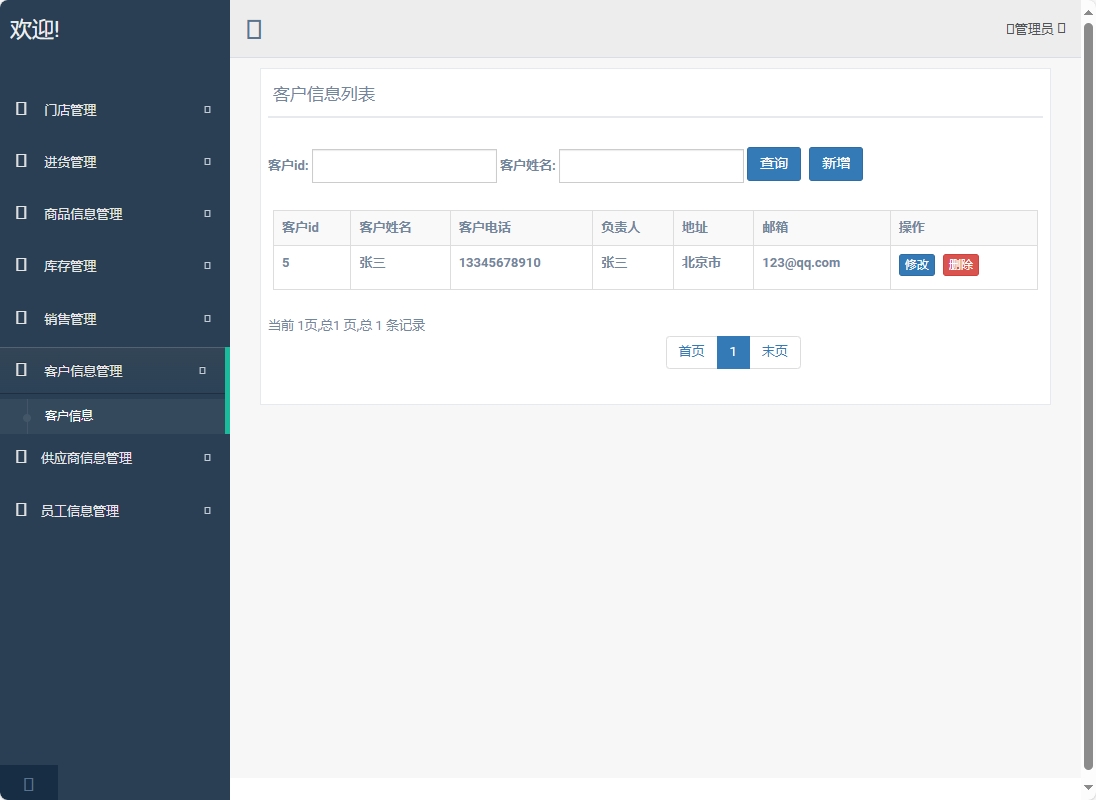Image resolution: width=1096 pixels, height=800 pixels.
Task: Click the 查询 search button
Action: (x=774, y=164)
